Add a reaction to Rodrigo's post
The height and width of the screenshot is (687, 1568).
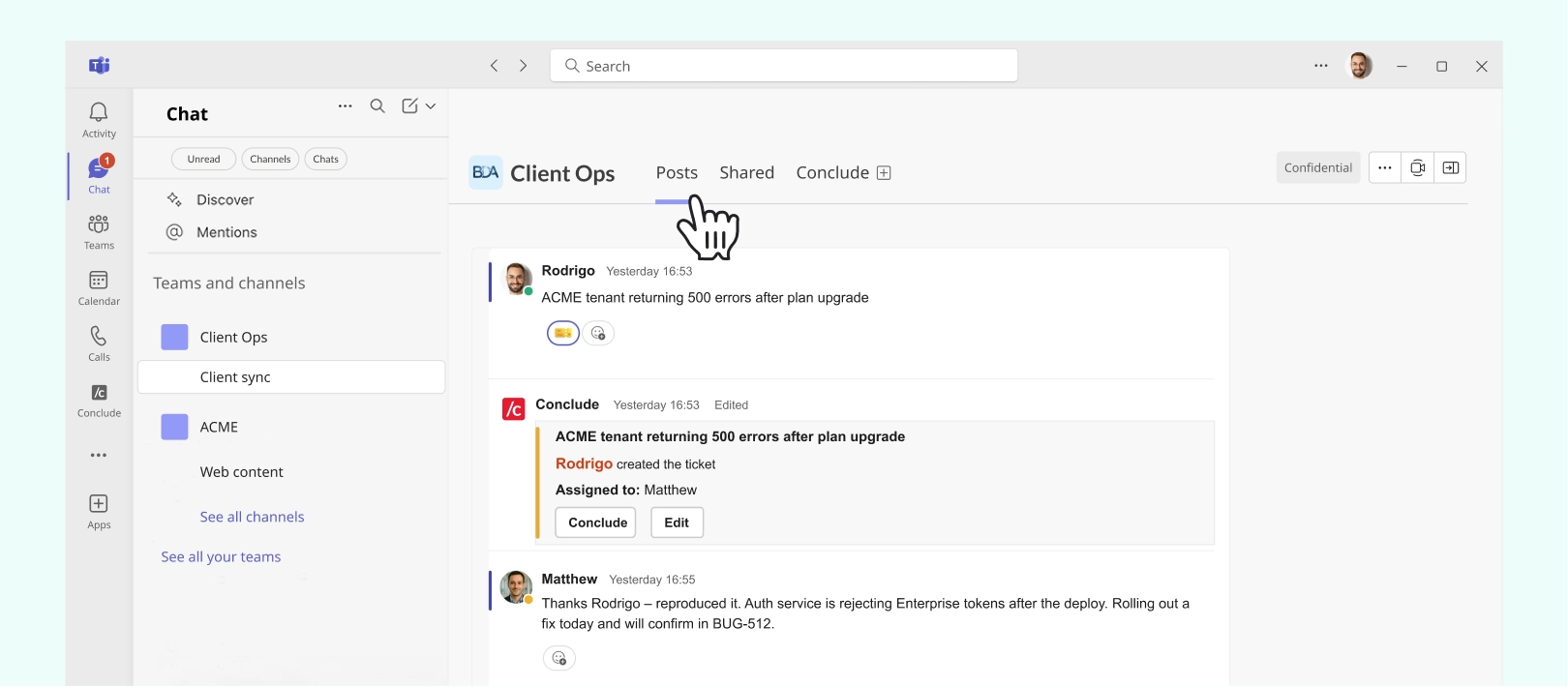pos(598,333)
